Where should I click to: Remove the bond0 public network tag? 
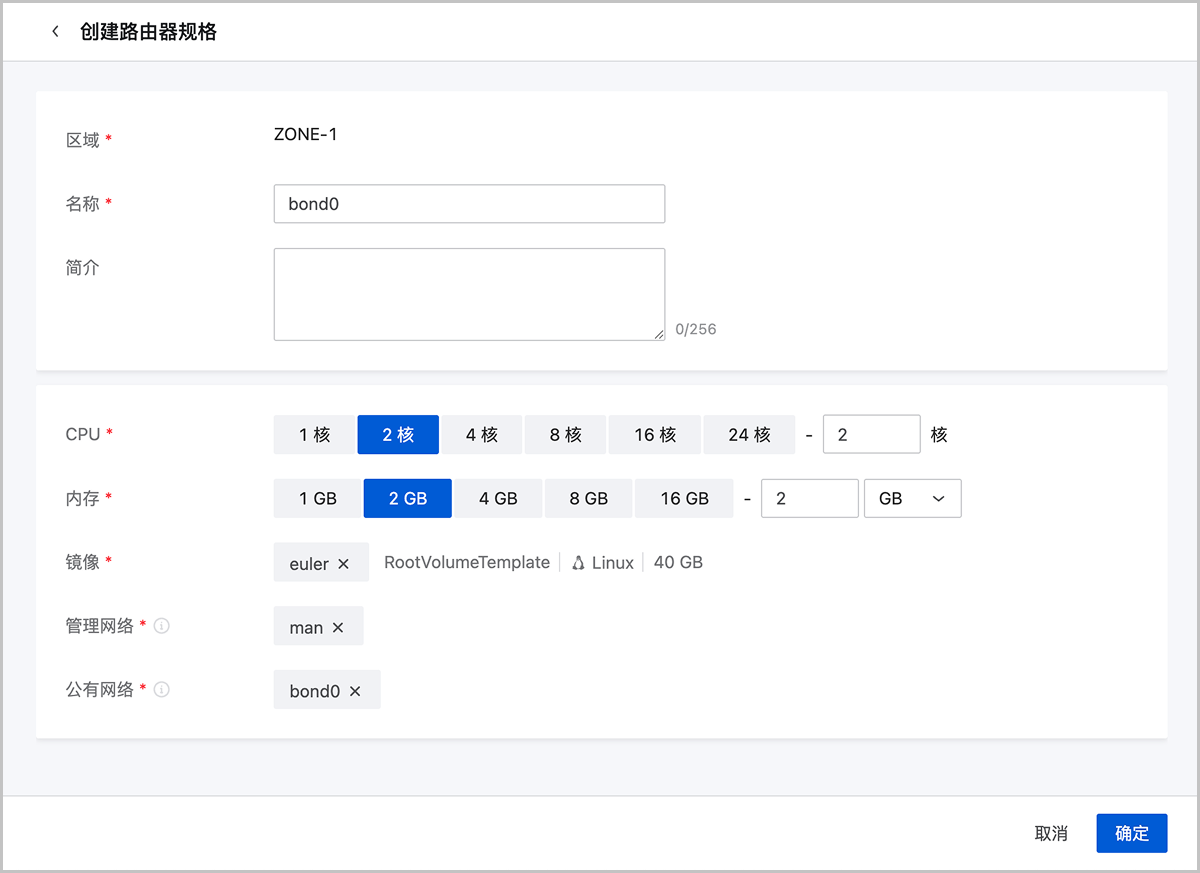point(355,691)
